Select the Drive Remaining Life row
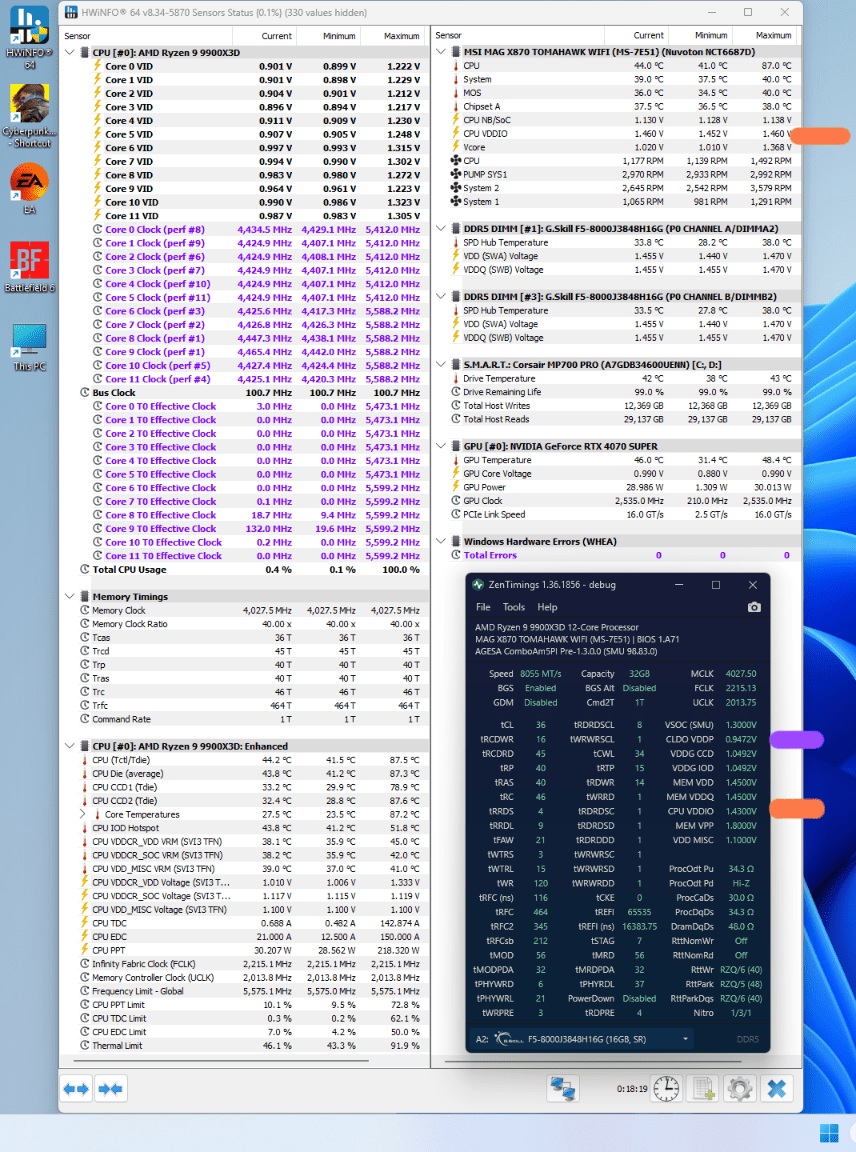The height and width of the screenshot is (1152, 856). tap(616, 392)
